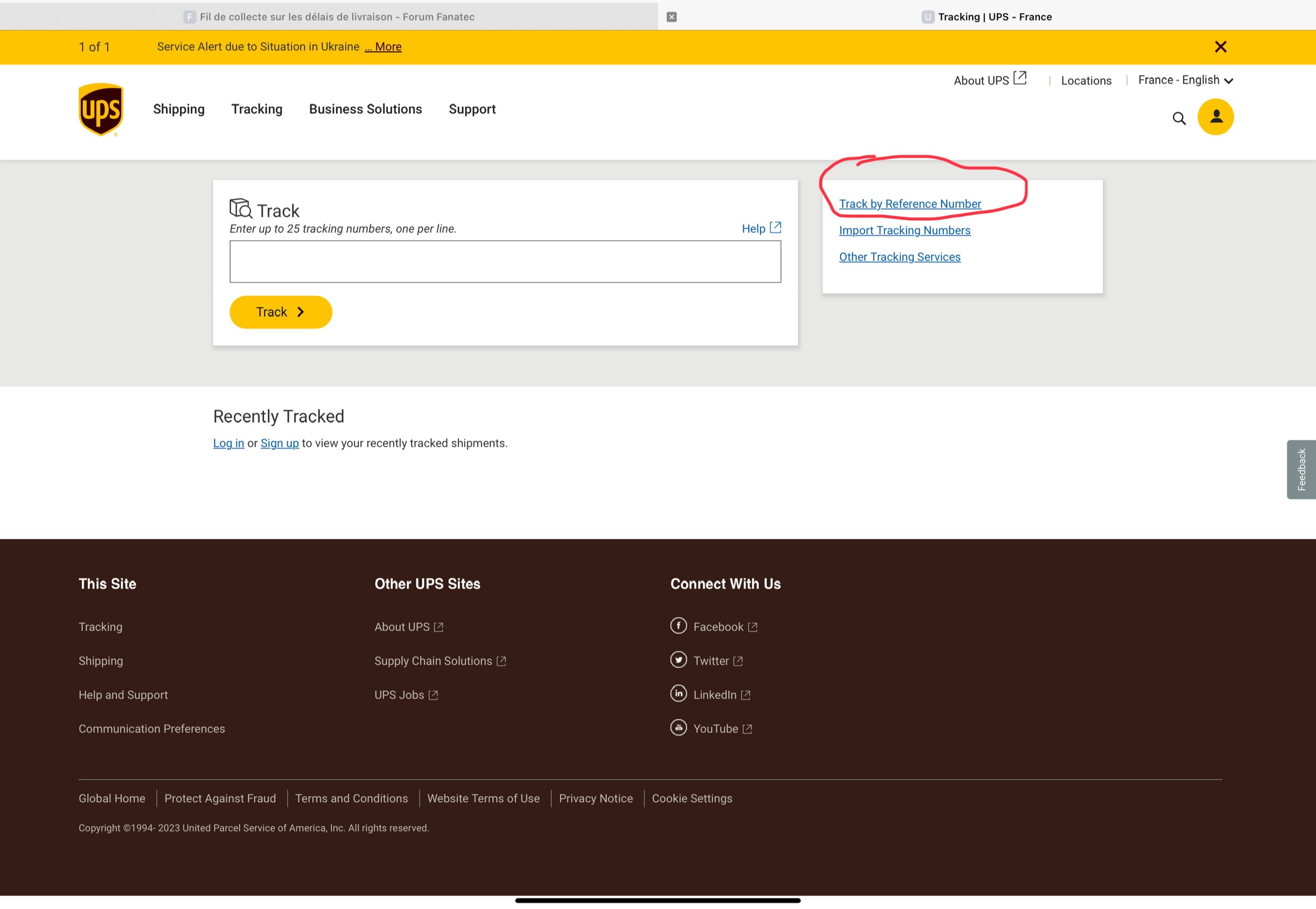Click About UPS under Other UPS Sites
The width and height of the screenshot is (1316, 909).
[x=402, y=626]
